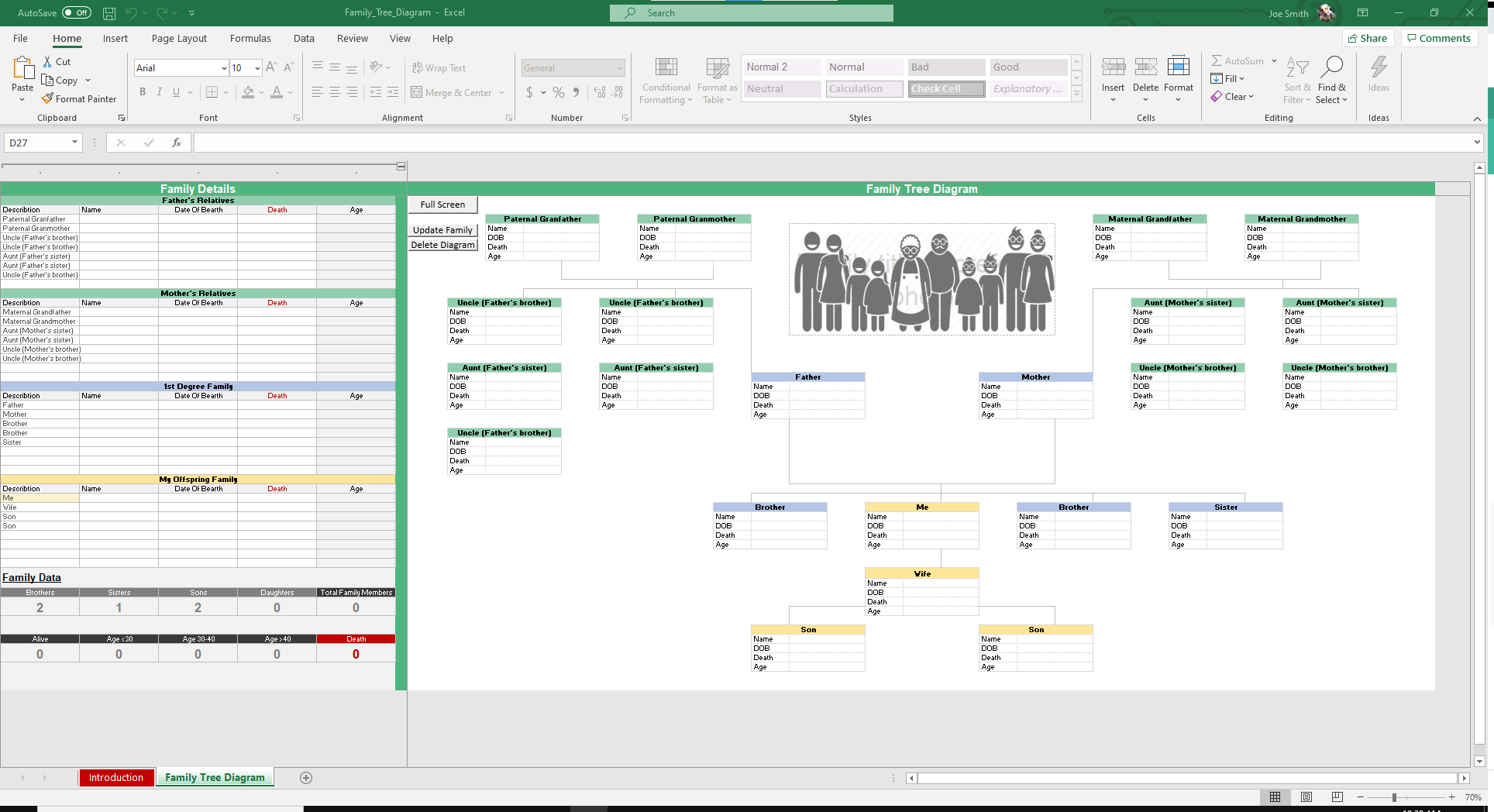Open Conditional Formatting

(666, 81)
